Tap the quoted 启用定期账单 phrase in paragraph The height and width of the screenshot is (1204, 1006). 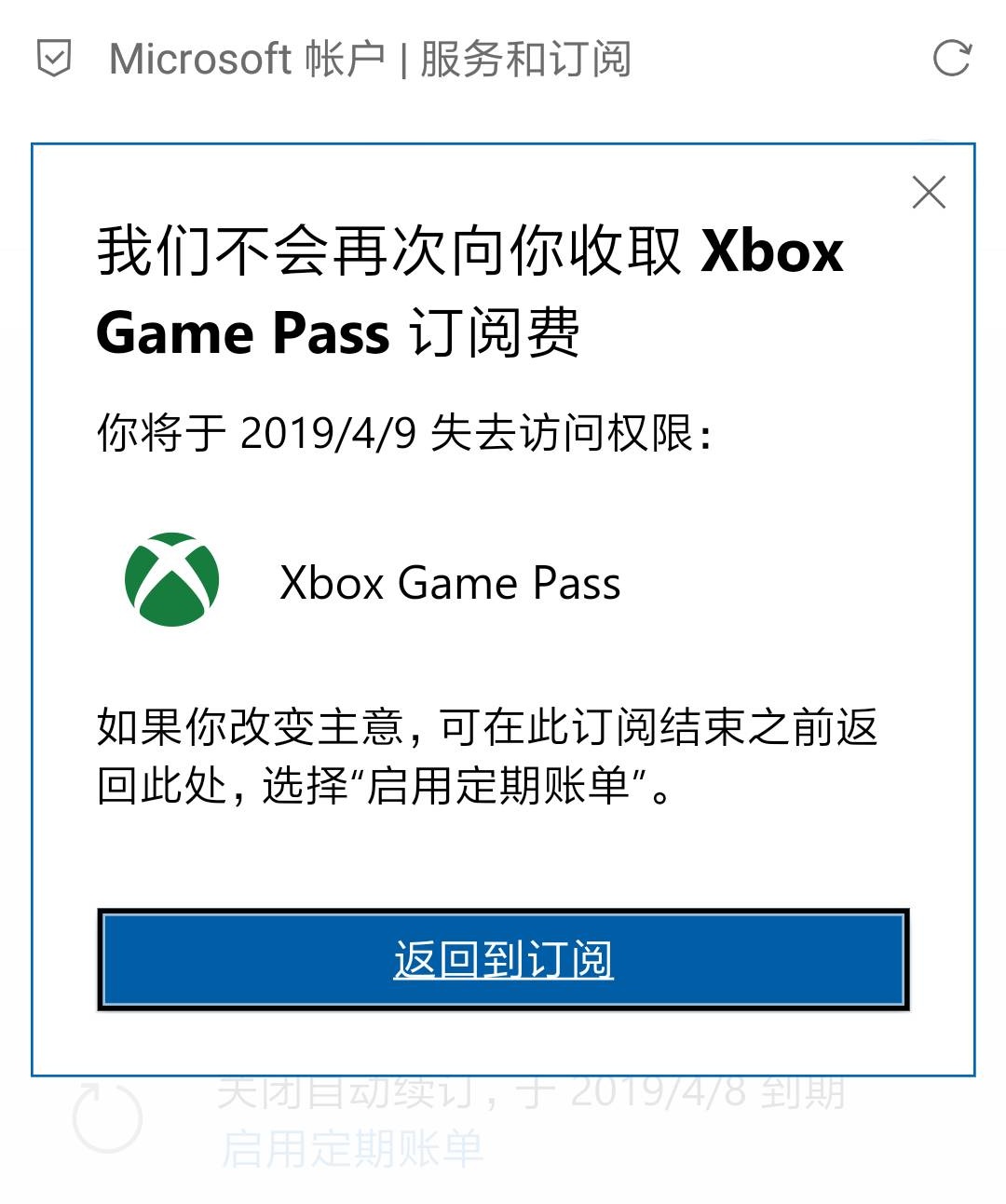tap(499, 786)
